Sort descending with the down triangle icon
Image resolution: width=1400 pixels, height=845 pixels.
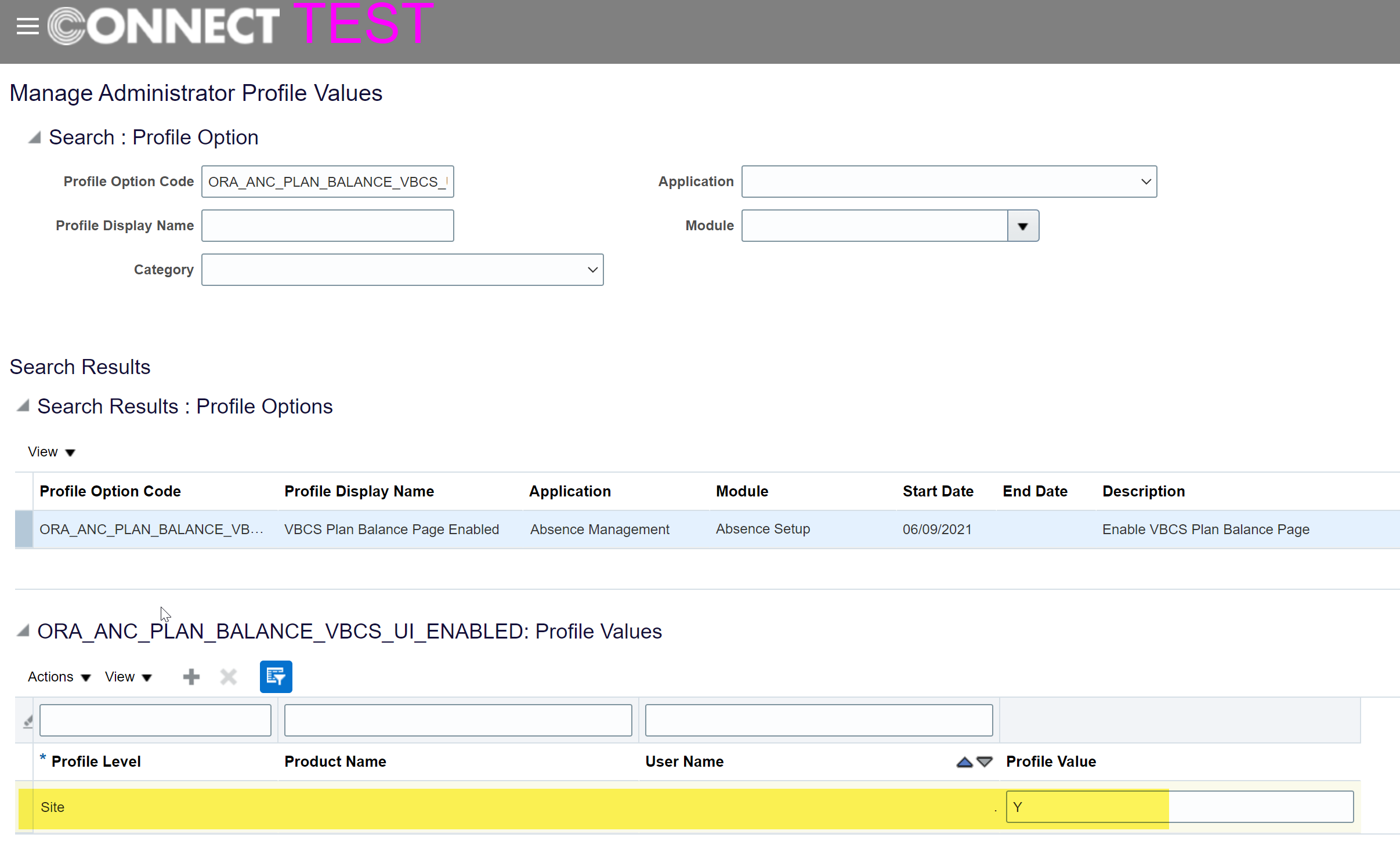click(x=983, y=763)
